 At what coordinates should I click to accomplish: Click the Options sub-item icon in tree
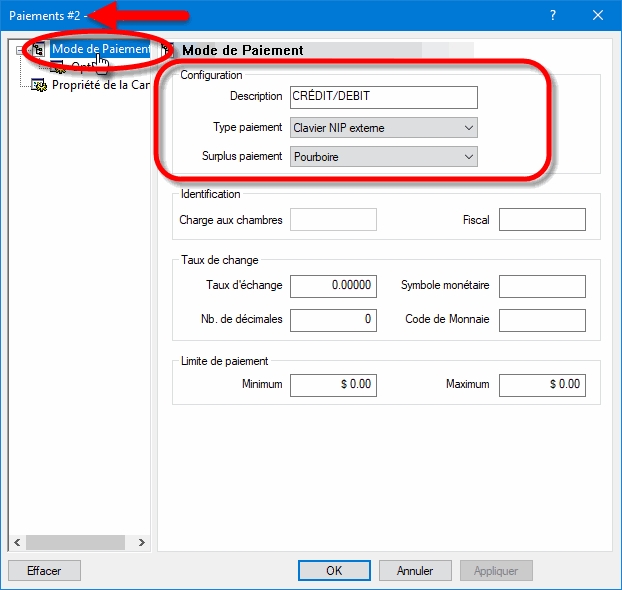58,67
